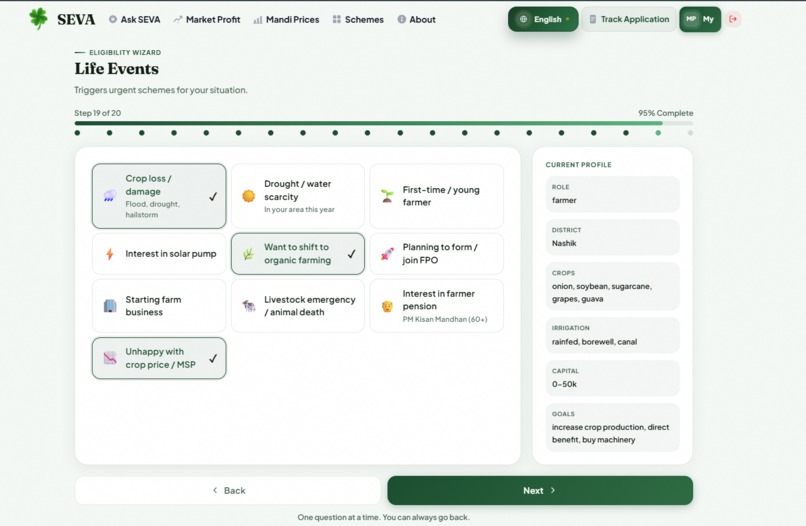Select Drought / water scarcity option
Viewport: 806px width, 526px height.
[x=298, y=196]
